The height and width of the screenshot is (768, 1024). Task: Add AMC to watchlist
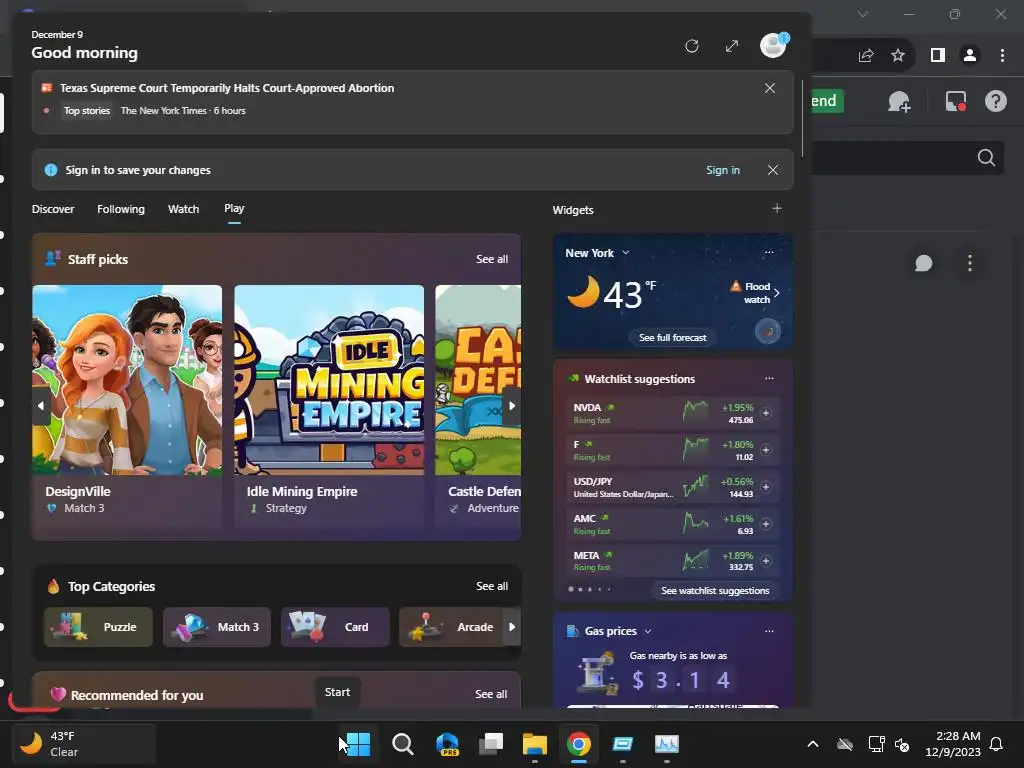[766, 524]
